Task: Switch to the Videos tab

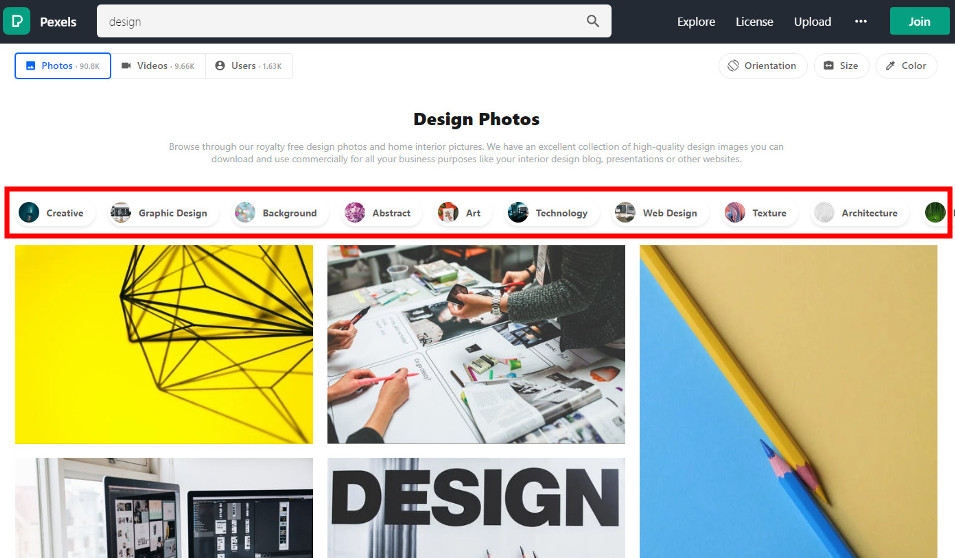Action: click(x=158, y=66)
